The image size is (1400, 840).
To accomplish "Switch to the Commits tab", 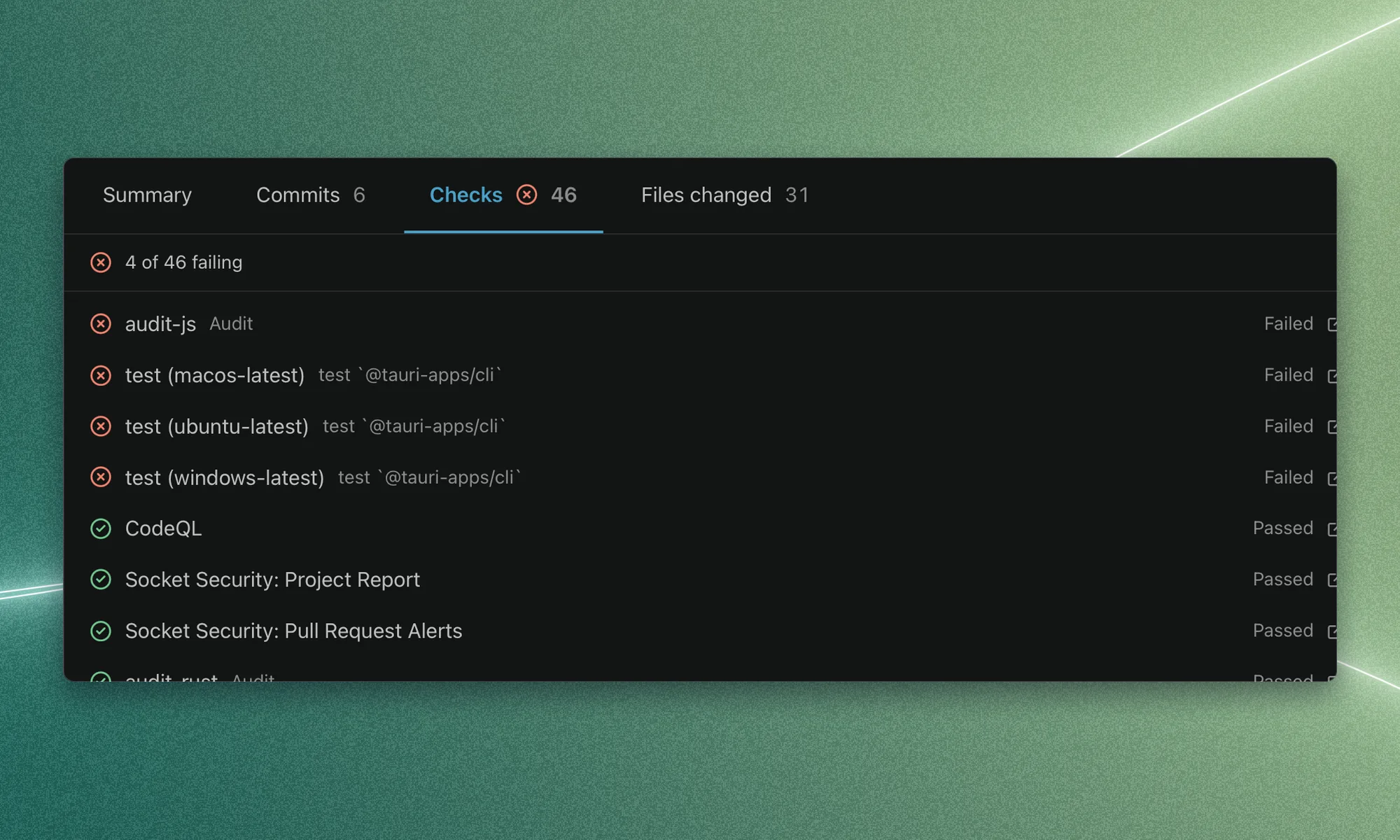I will pyautogui.click(x=310, y=195).
